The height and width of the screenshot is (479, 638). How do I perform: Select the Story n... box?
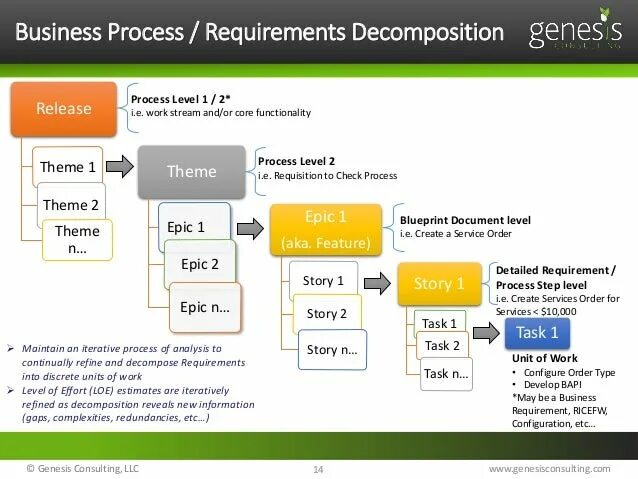tap(332, 350)
